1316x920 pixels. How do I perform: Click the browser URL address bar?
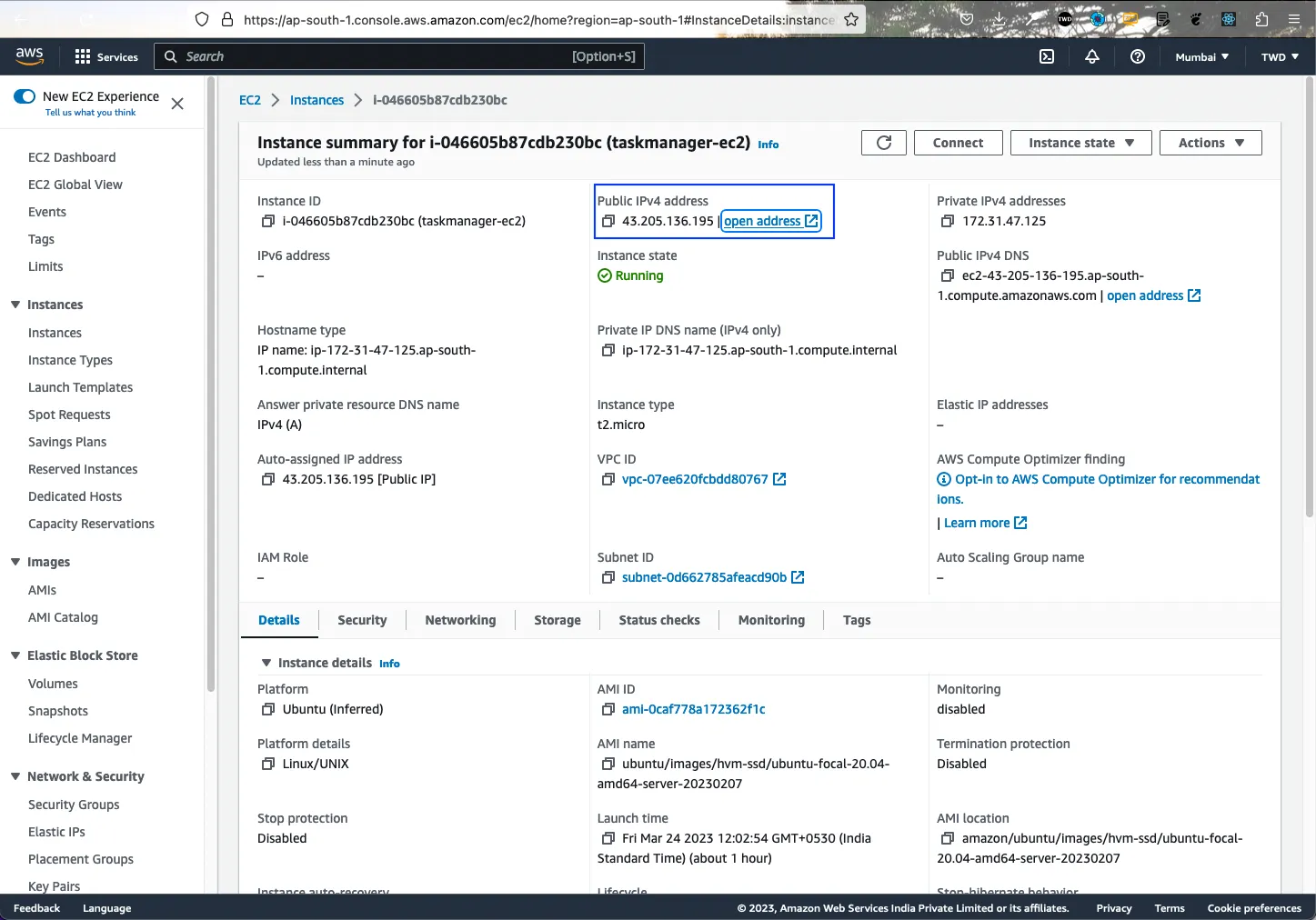(538, 19)
